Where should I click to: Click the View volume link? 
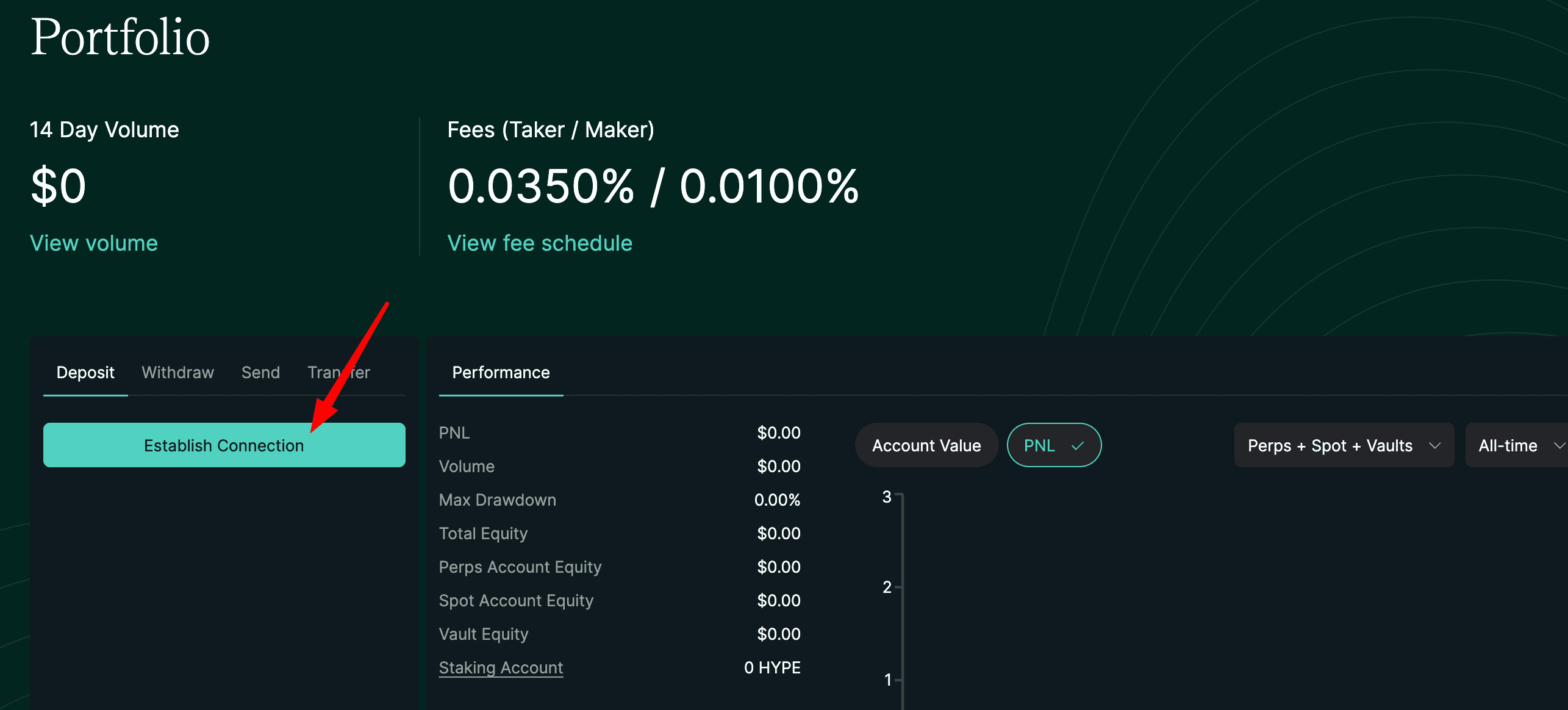coord(94,243)
